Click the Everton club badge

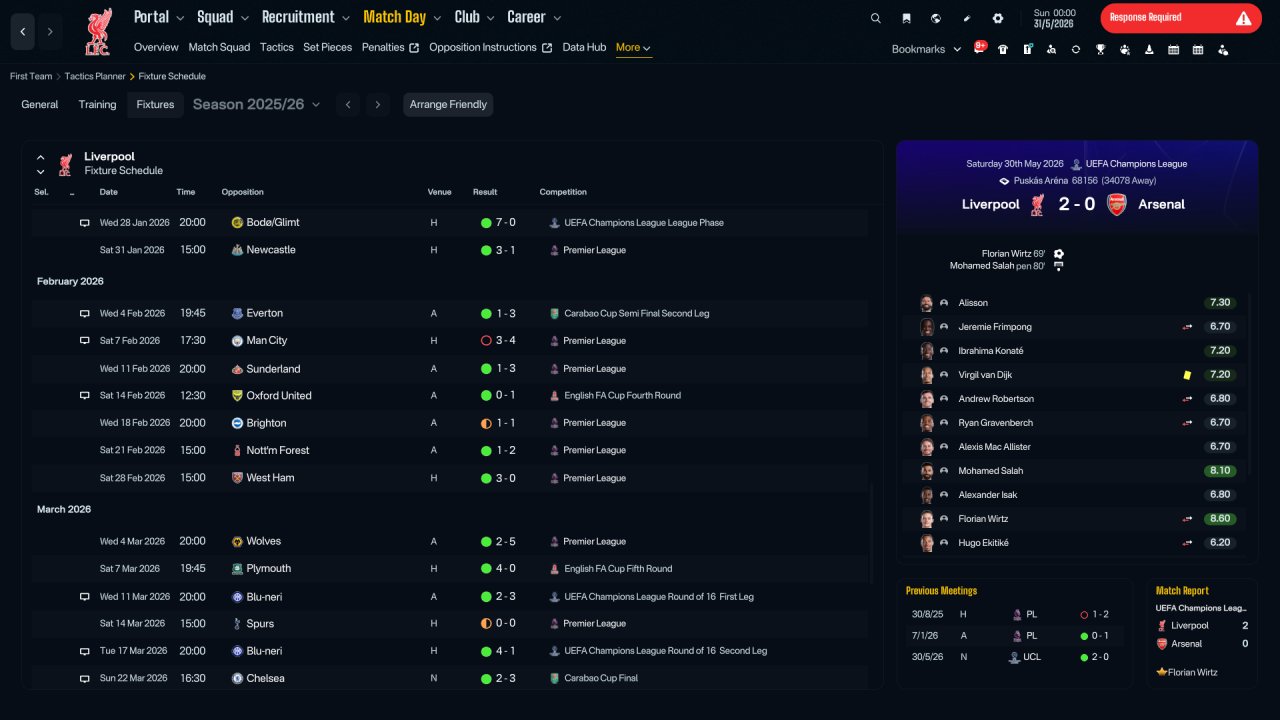pos(237,313)
